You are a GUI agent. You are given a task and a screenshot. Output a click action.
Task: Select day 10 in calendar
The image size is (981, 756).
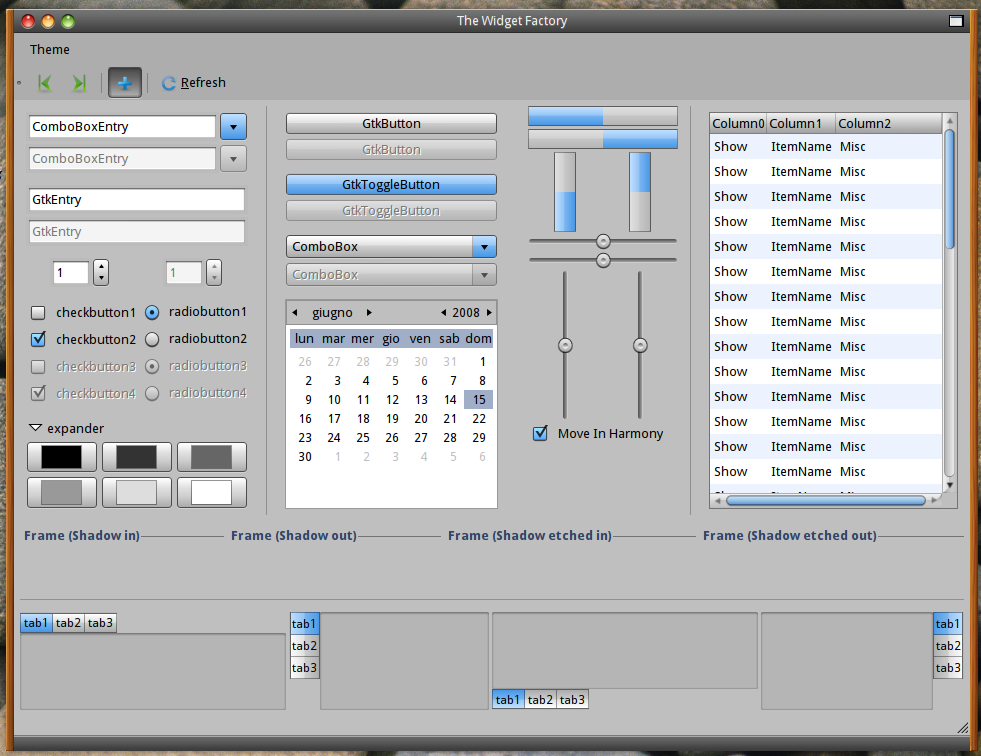(334, 399)
